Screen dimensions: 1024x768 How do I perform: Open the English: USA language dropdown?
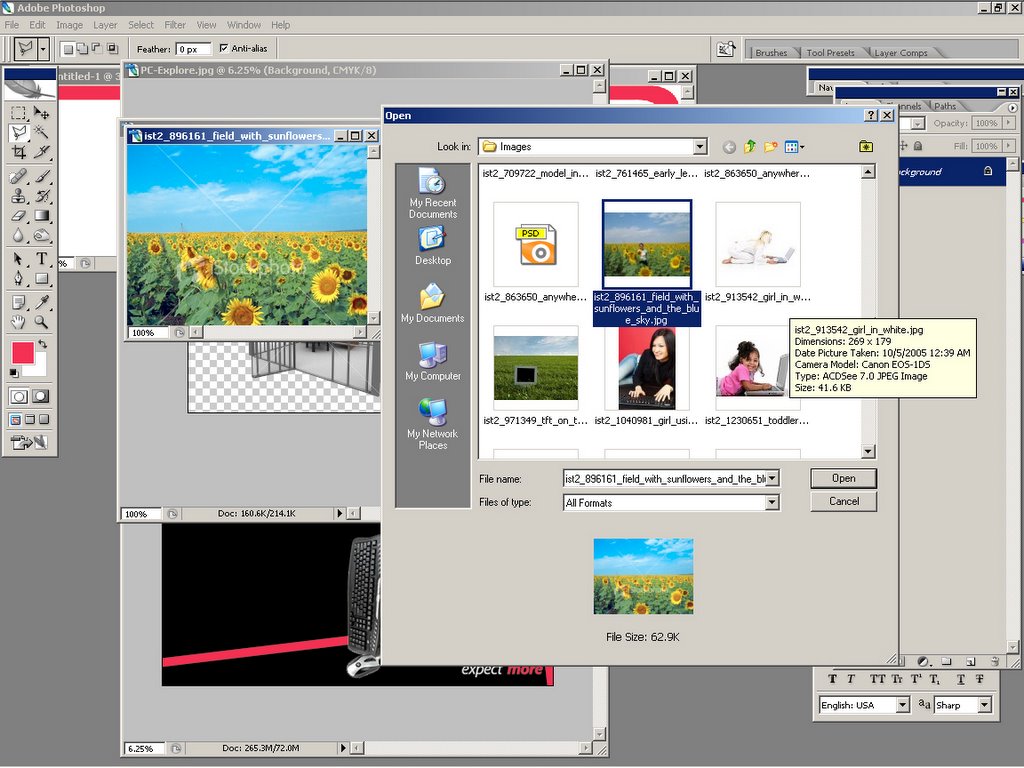click(x=903, y=705)
